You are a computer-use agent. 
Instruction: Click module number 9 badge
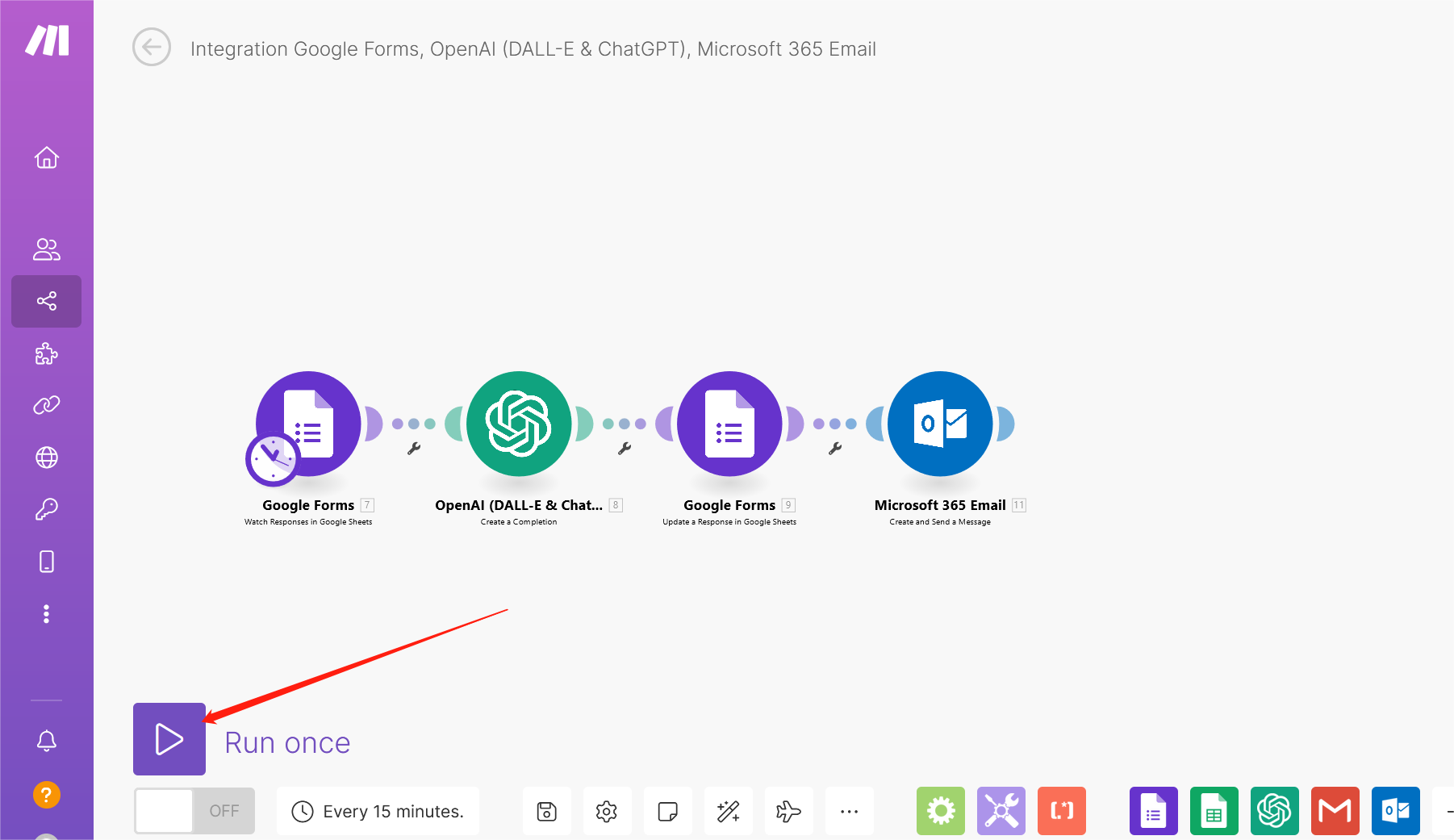(x=788, y=505)
